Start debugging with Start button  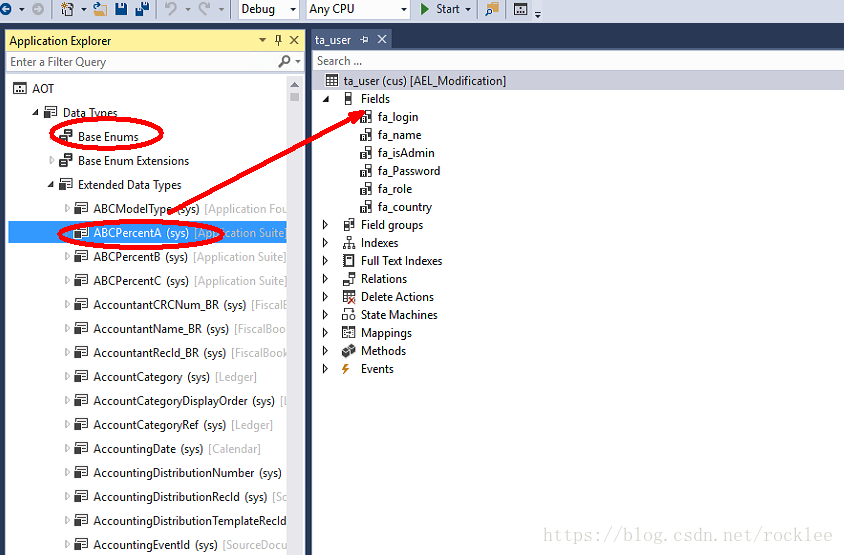point(440,9)
